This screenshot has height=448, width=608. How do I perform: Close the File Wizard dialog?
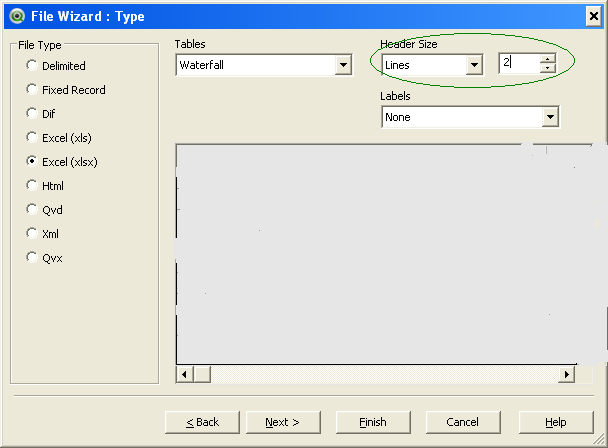click(x=594, y=16)
